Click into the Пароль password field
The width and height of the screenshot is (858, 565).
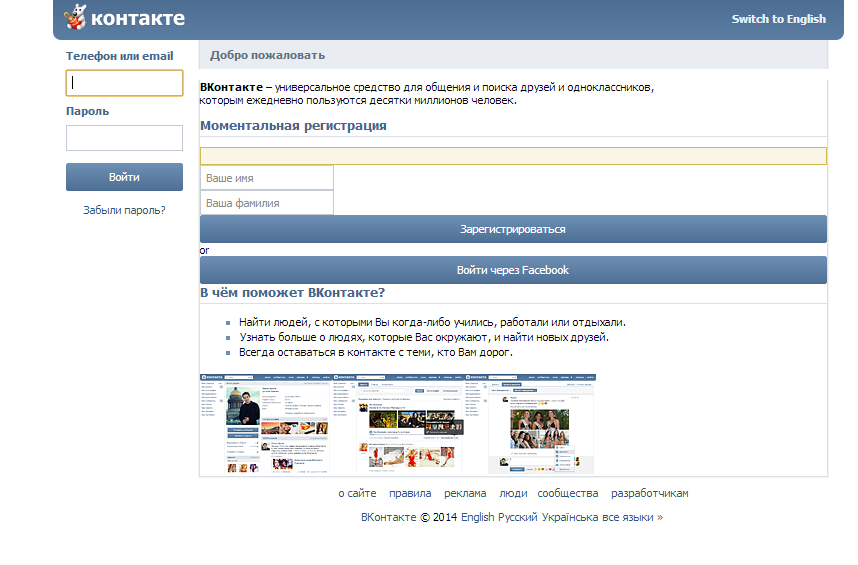124,138
